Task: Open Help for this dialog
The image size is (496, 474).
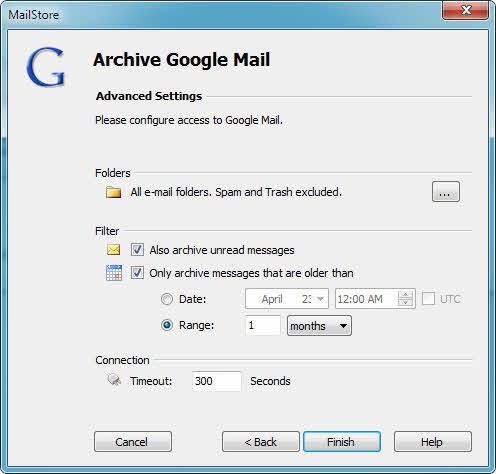Action: pos(433,442)
